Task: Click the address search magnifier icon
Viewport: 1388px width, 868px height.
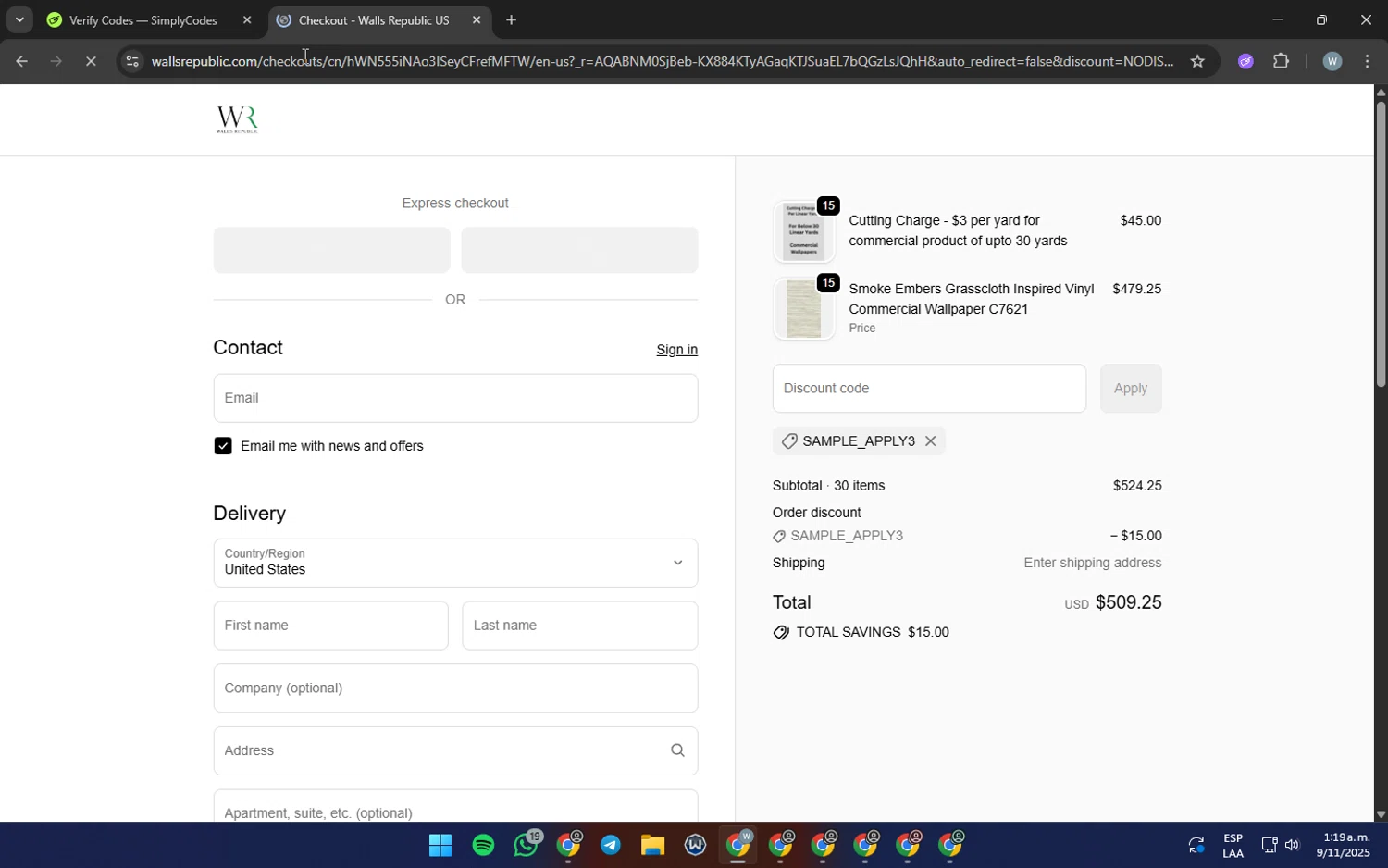Action: [x=677, y=750]
